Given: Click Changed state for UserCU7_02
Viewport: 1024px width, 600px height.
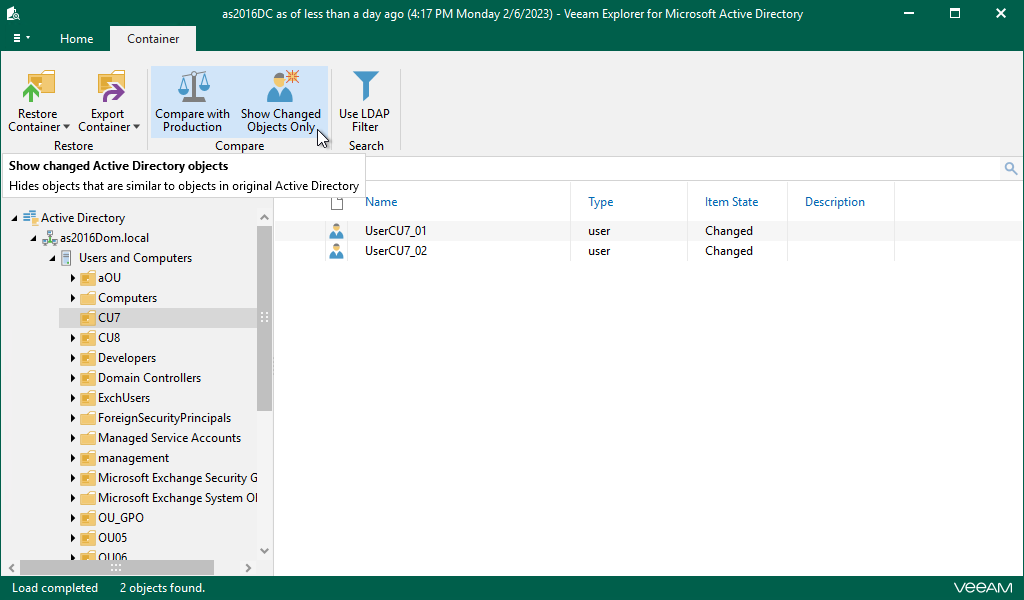Looking at the screenshot, I should point(729,251).
